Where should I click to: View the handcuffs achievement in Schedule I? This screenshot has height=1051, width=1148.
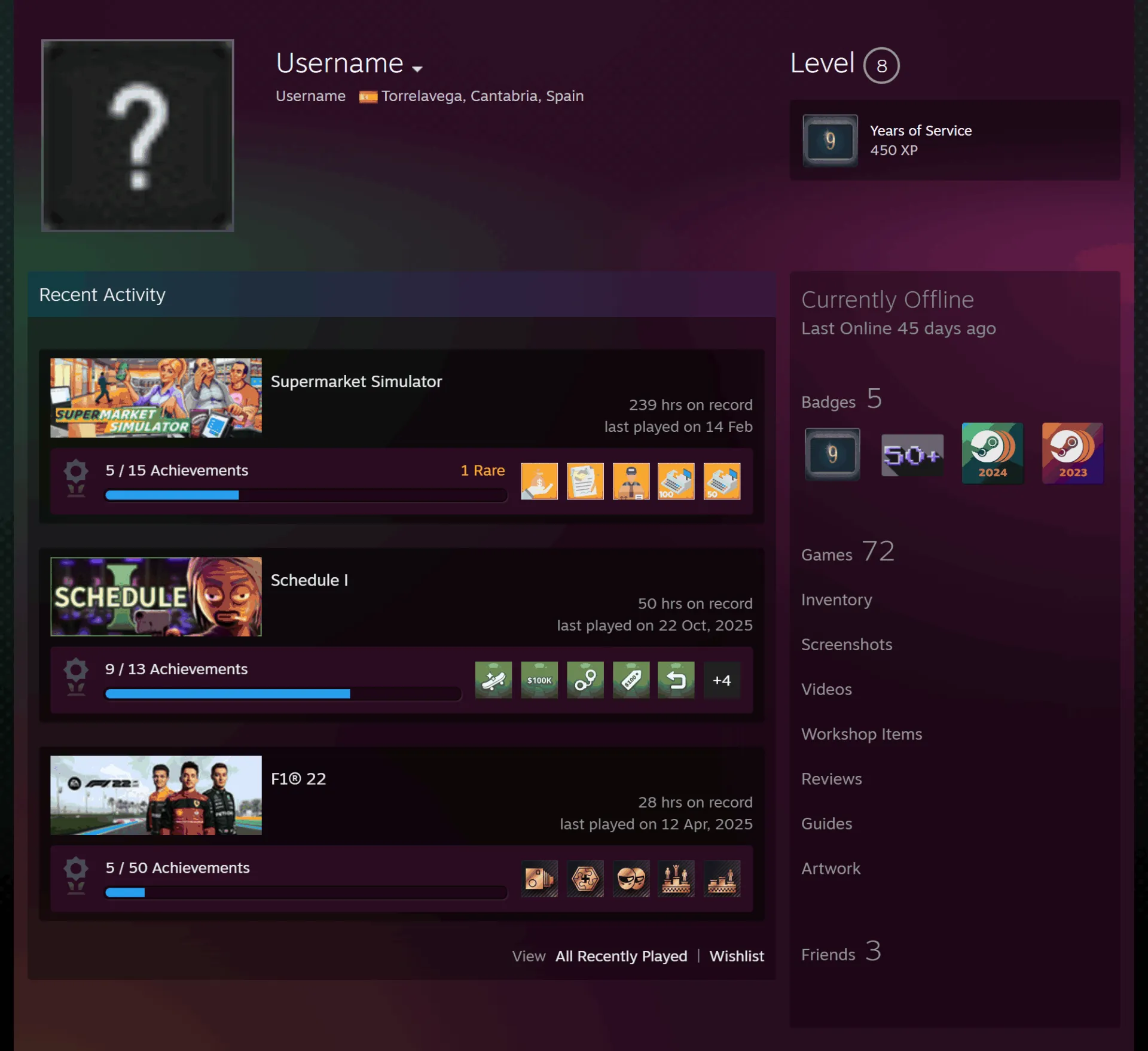point(585,680)
